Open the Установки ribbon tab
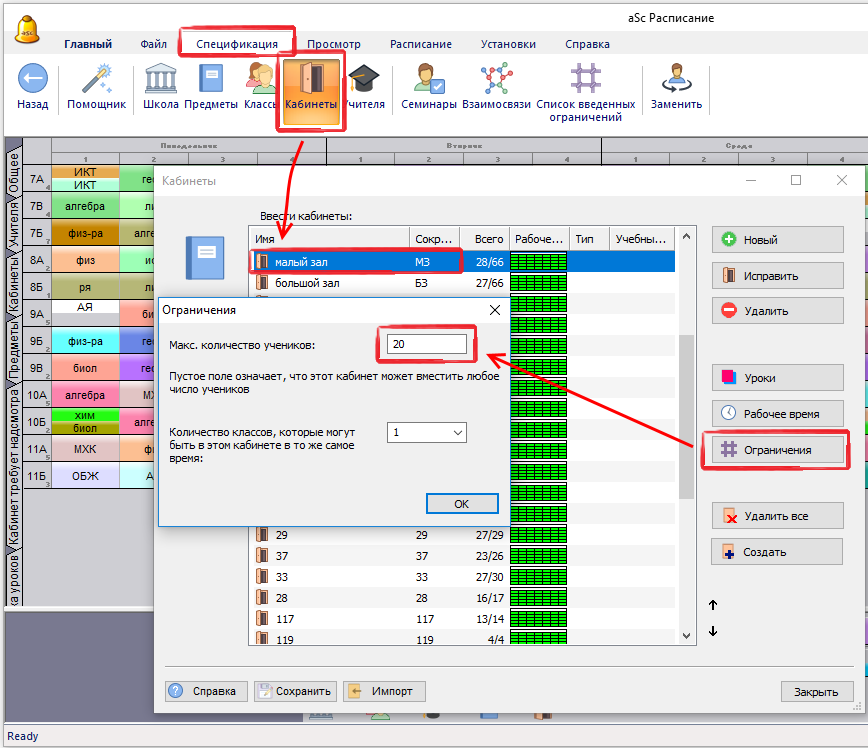Viewport: 868px width, 752px height. coord(507,44)
